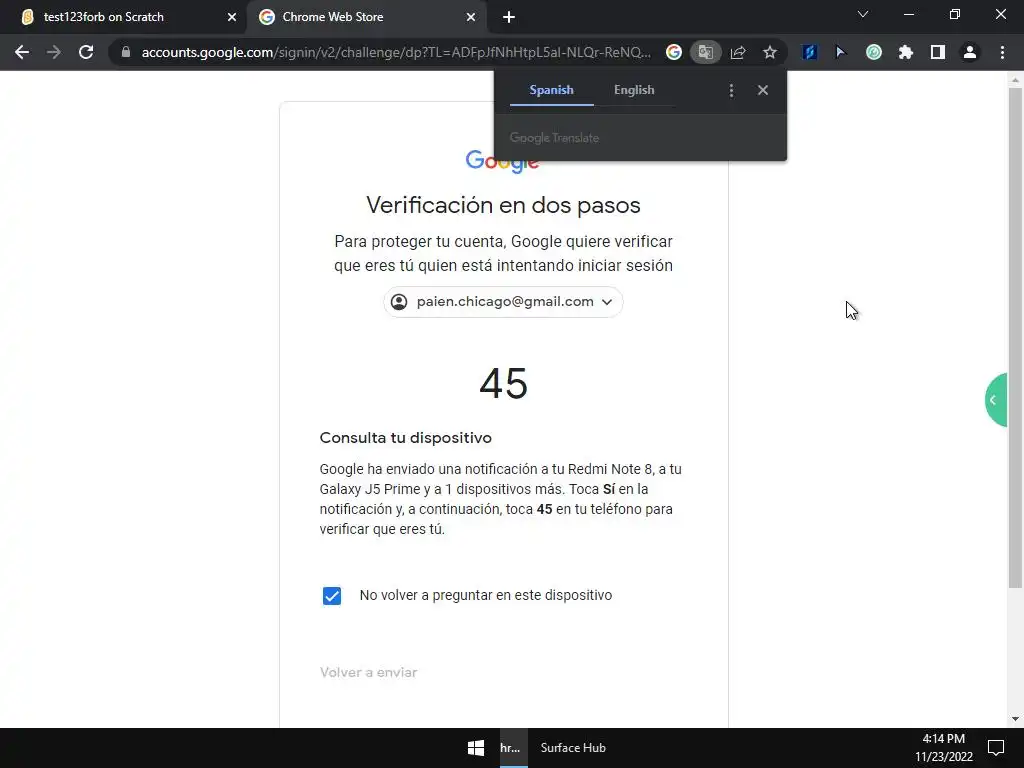Open the blue lightning extension icon
The width and height of the screenshot is (1024, 768).
tap(809, 52)
